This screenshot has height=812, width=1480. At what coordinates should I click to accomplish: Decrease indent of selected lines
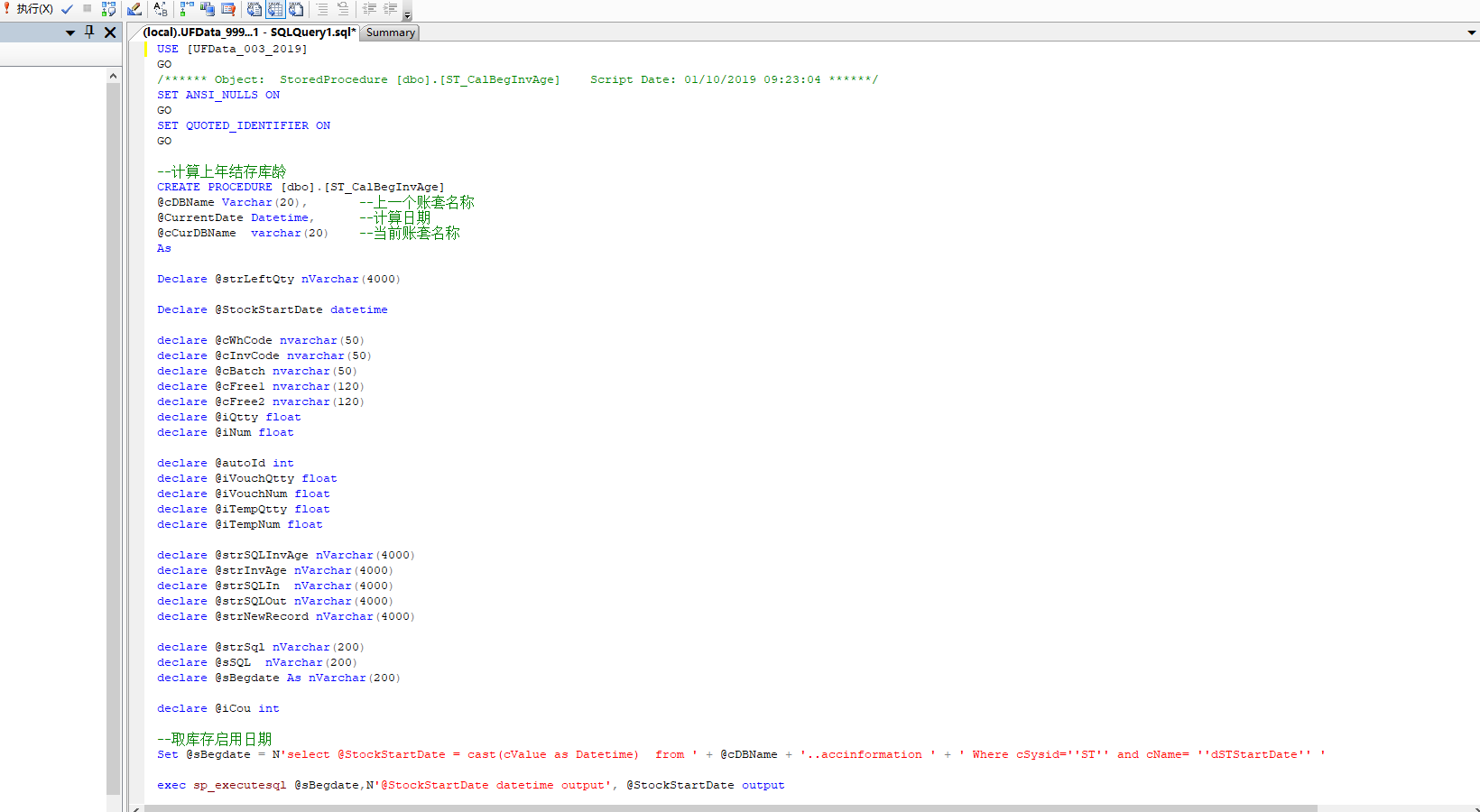click(369, 9)
